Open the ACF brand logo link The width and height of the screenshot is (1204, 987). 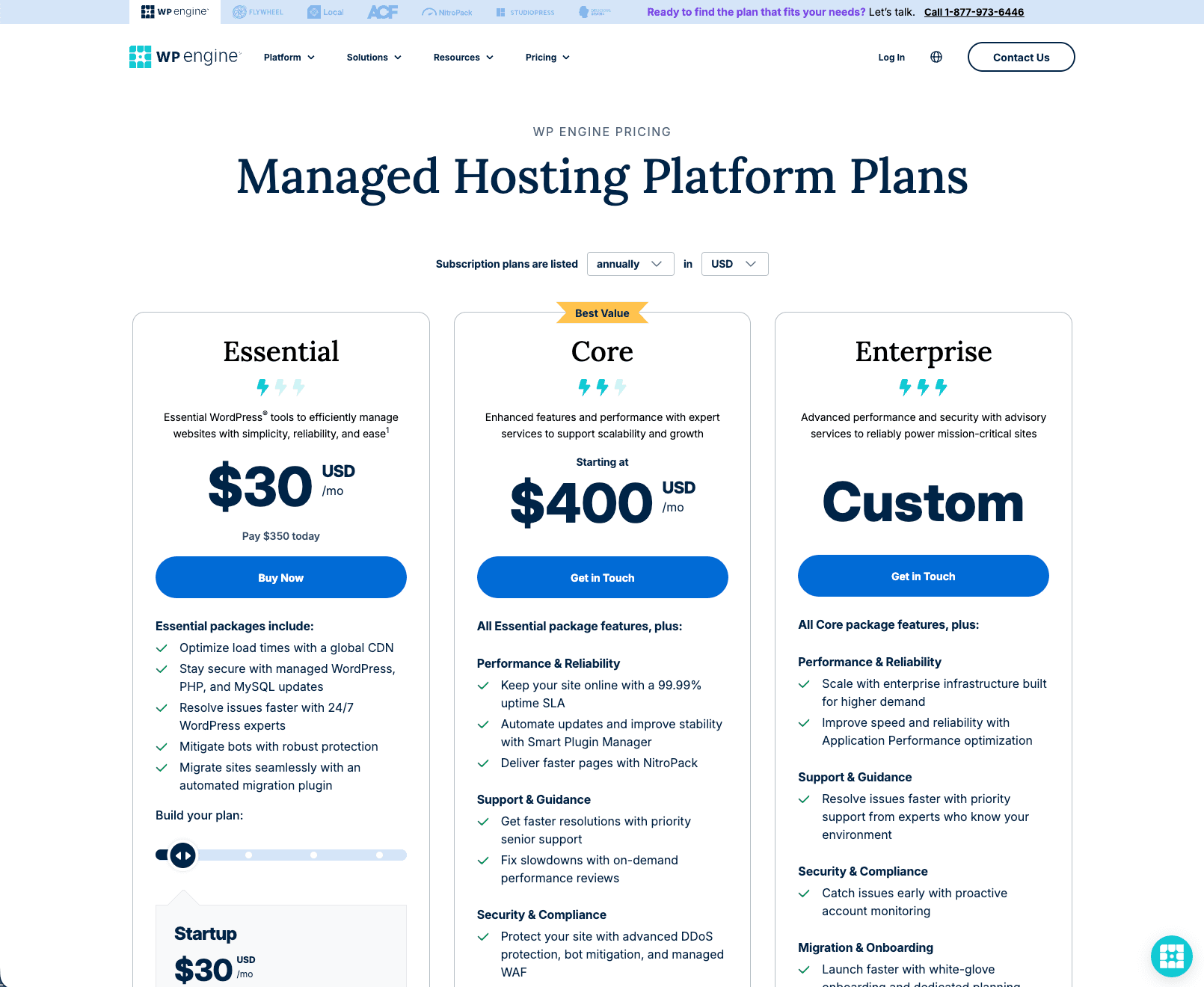pos(383,12)
